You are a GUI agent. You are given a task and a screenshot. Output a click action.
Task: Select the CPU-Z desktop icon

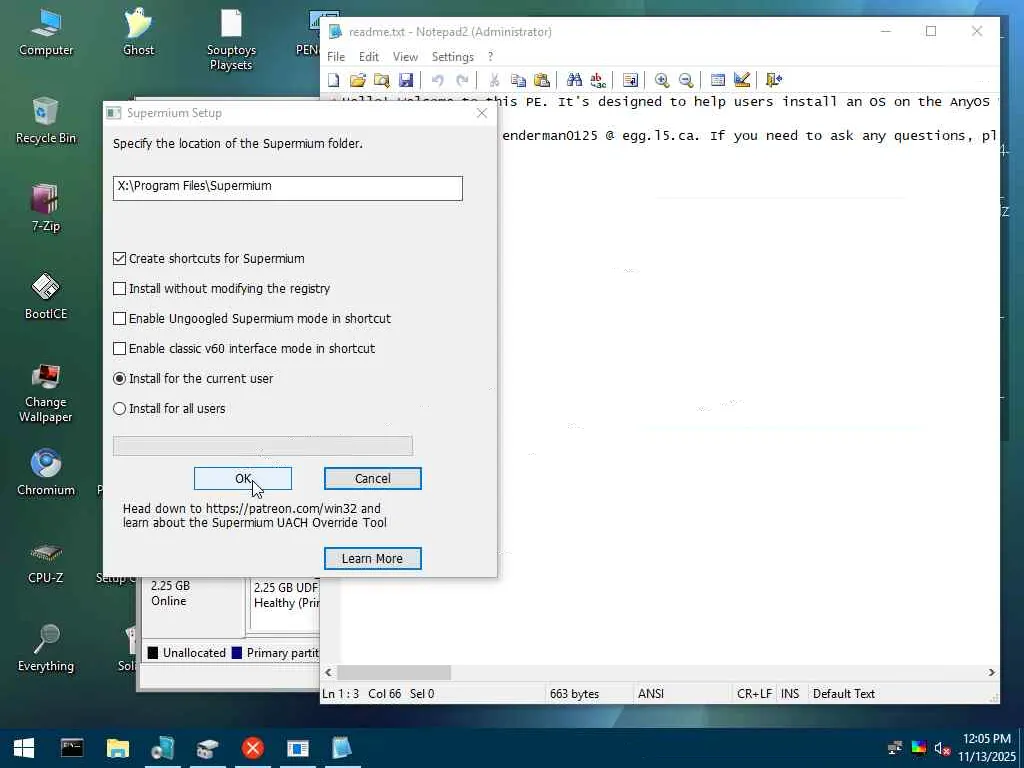pyautogui.click(x=45, y=560)
